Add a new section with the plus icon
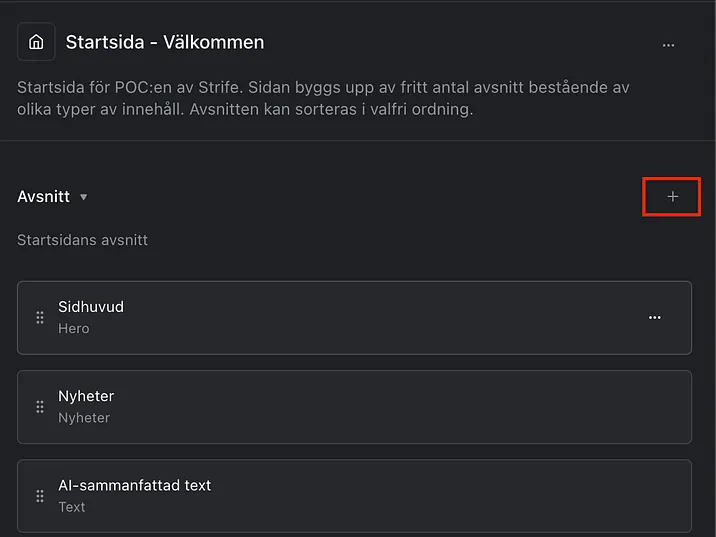The width and height of the screenshot is (716, 537). 672,197
